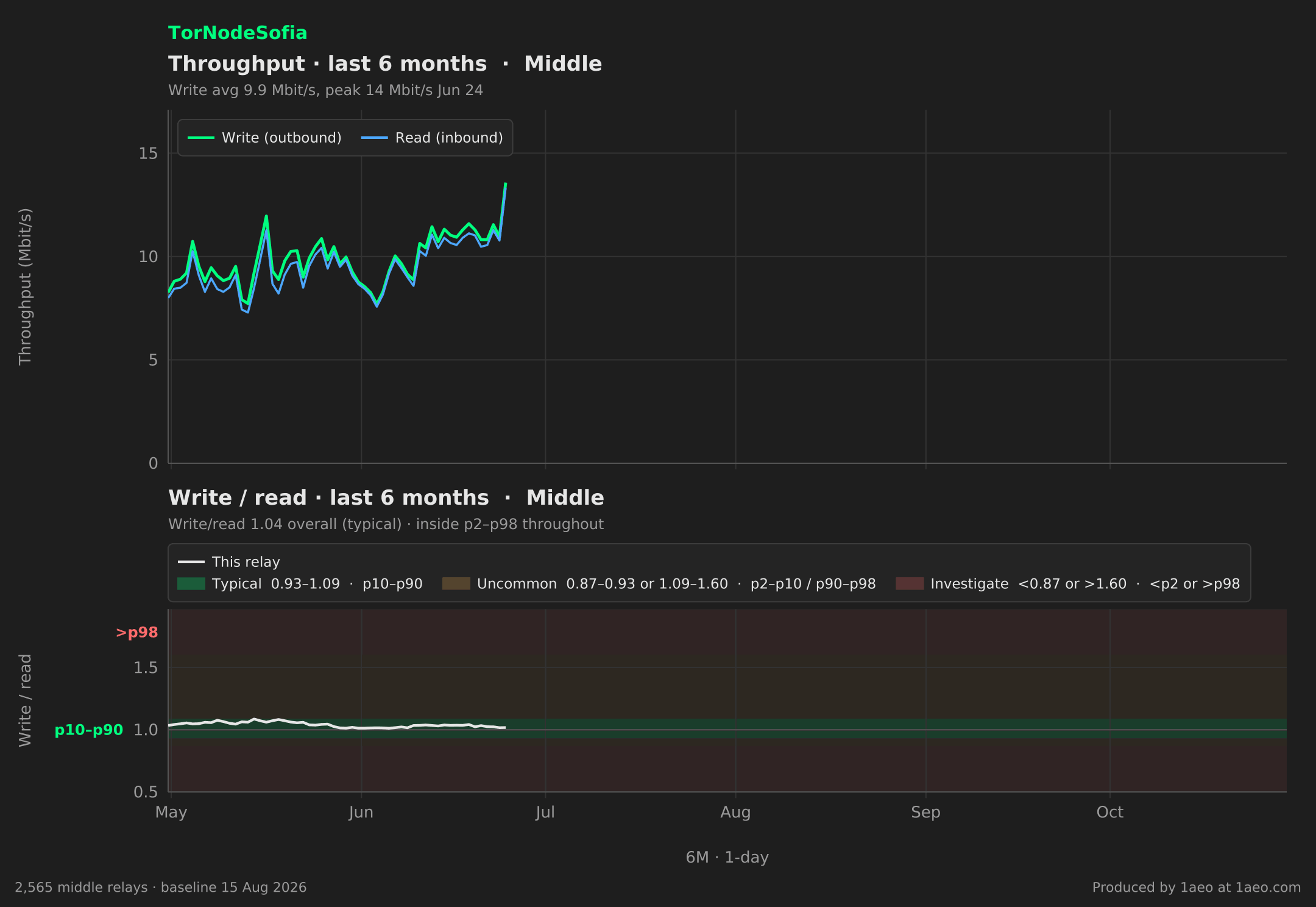Click the Uncommon brown legend swatch
This screenshot has width=1316, height=907.
(456, 584)
